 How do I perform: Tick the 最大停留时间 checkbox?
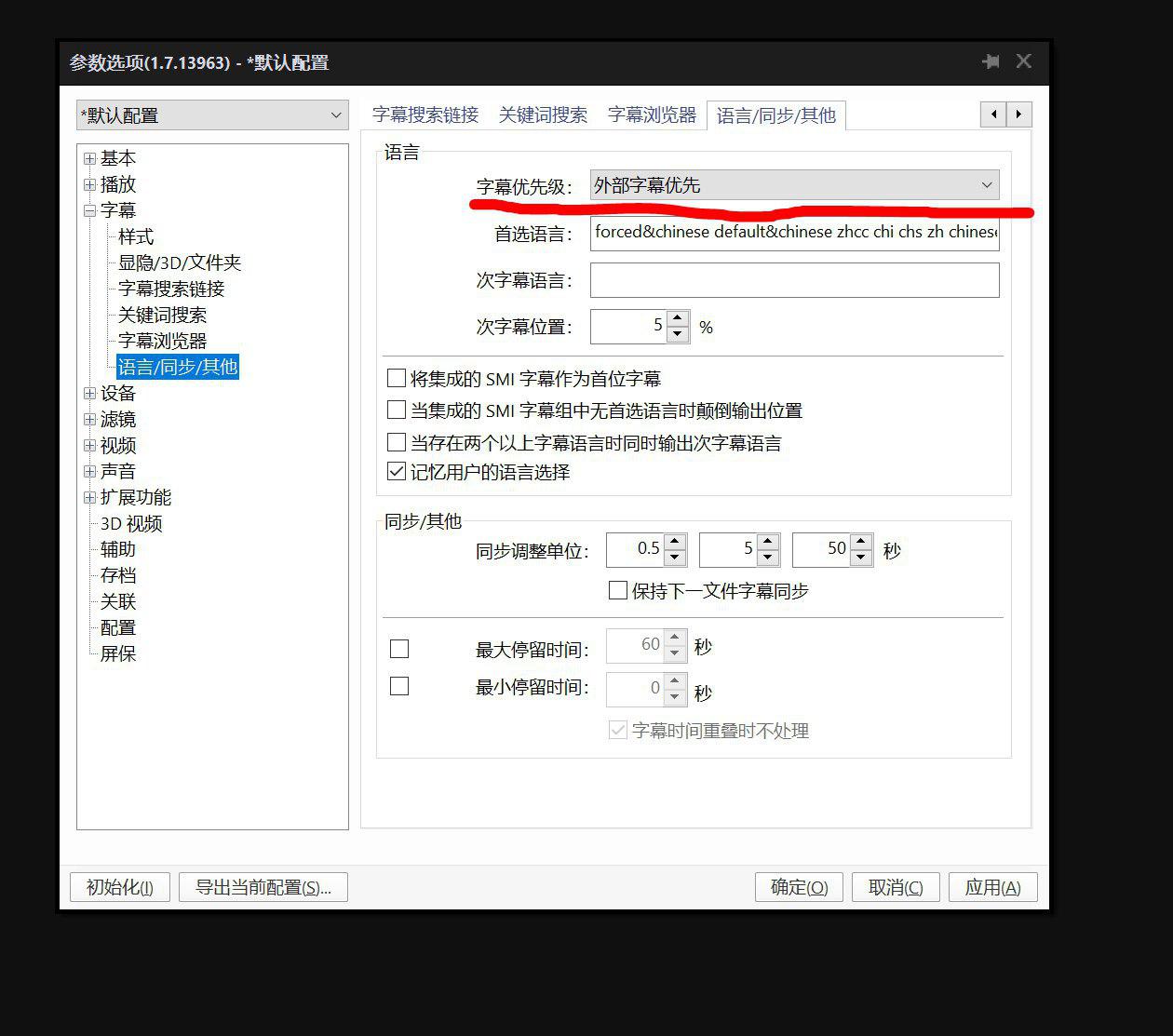[399, 649]
